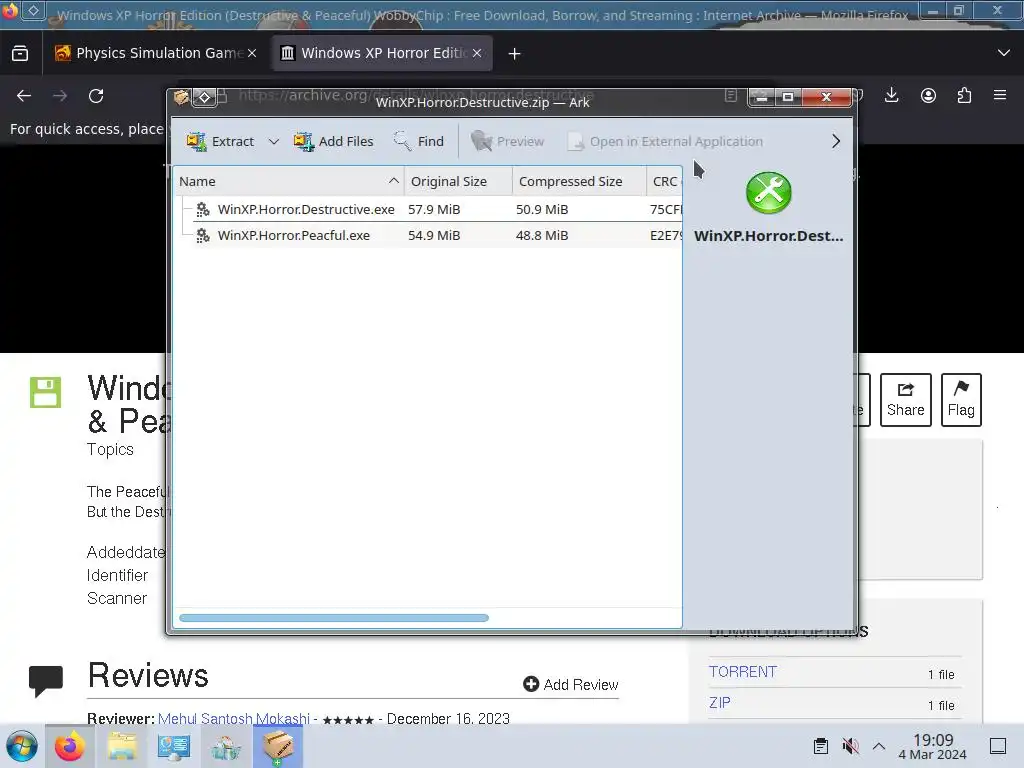The width and height of the screenshot is (1024, 768).
Task: Sort archive list by Name column
Action: 289,182
